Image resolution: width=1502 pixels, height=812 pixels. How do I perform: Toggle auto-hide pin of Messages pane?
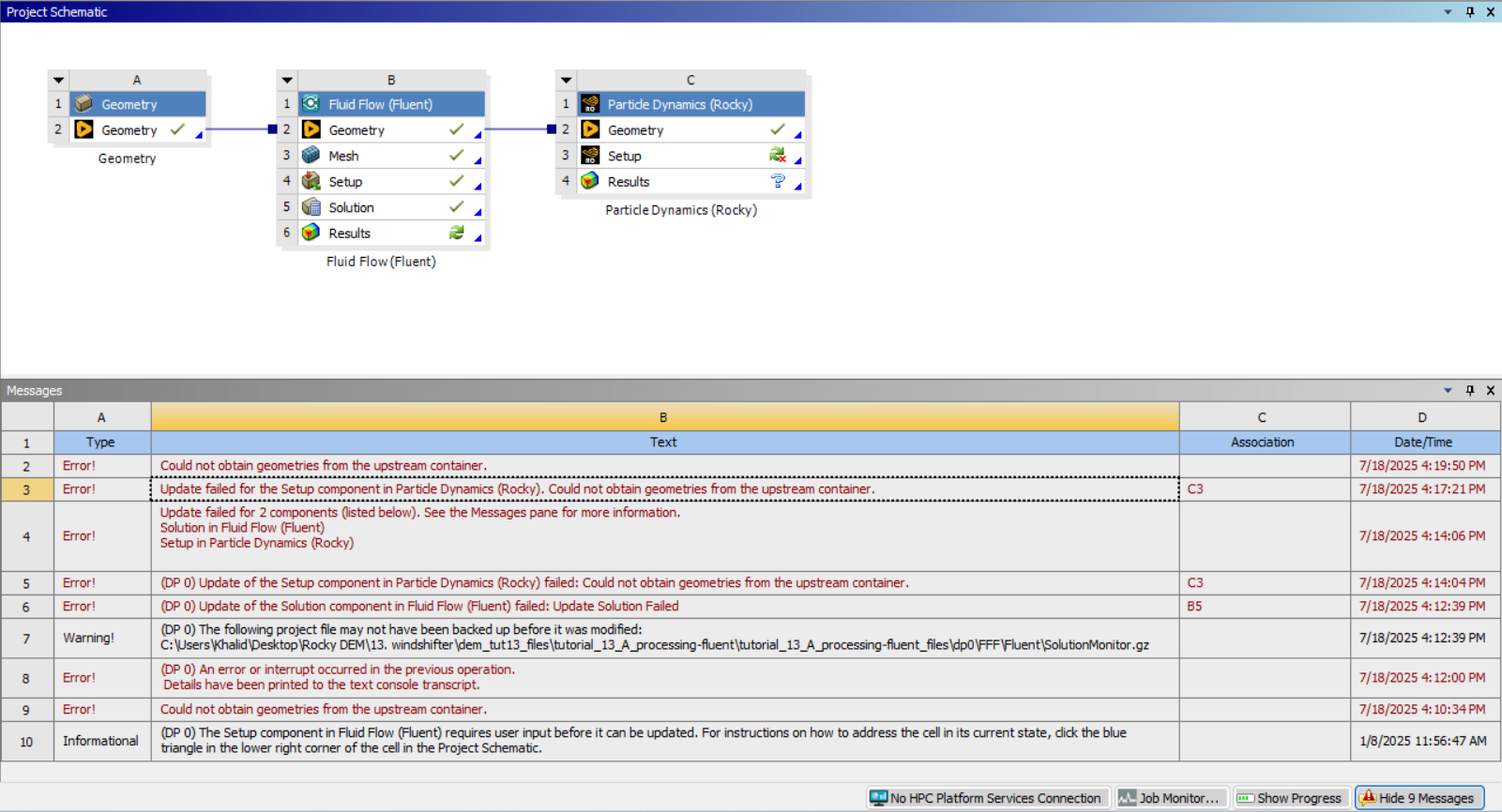point(1470,390)
